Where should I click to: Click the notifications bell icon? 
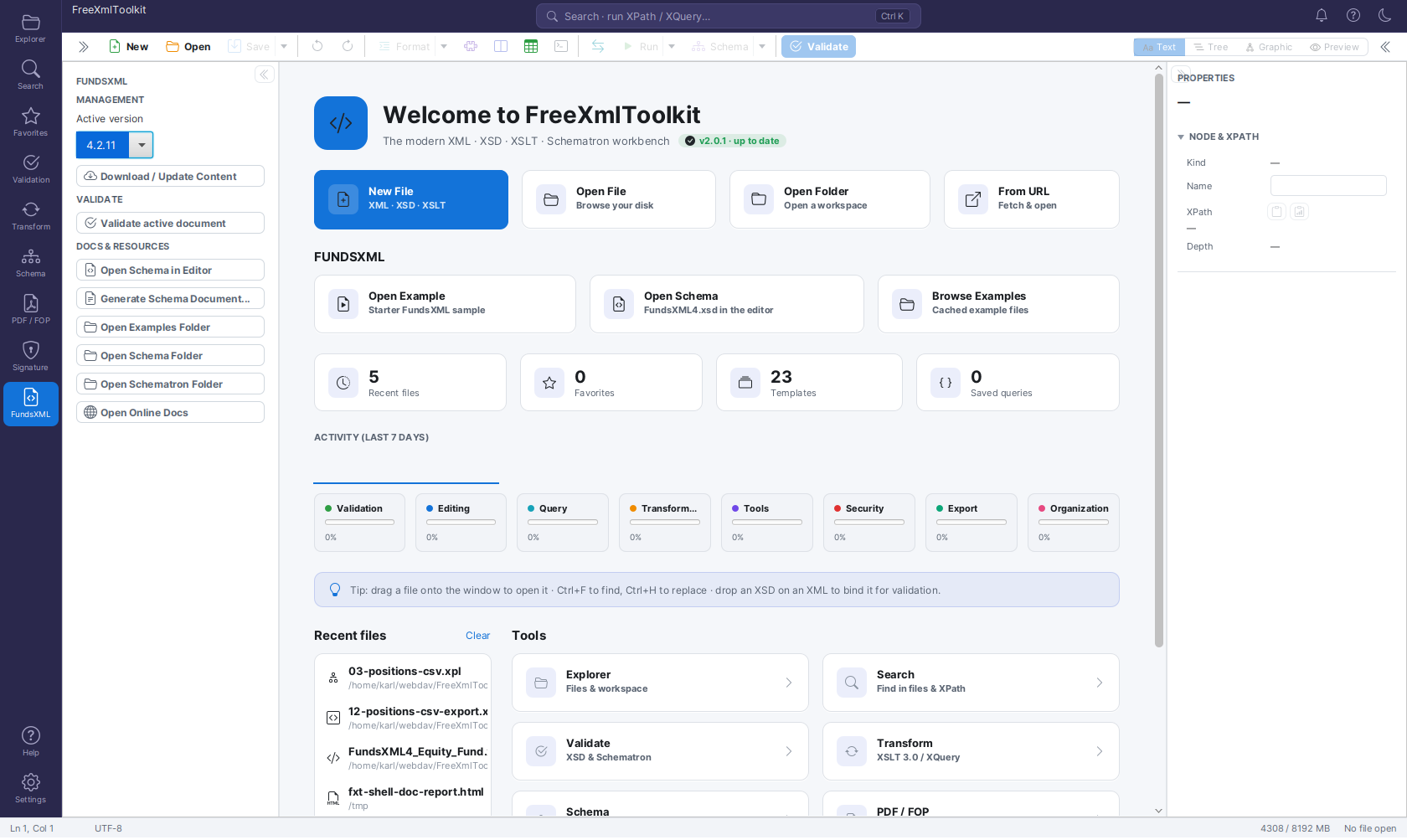(x=1322, y=15)
